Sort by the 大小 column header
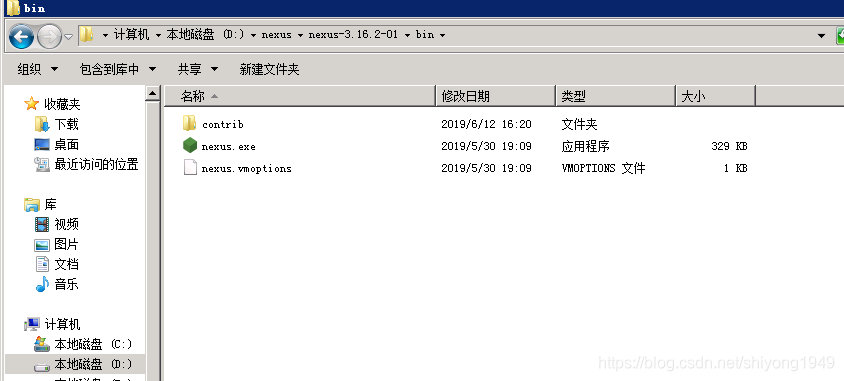The image size is (844, 381). point(715,96)
